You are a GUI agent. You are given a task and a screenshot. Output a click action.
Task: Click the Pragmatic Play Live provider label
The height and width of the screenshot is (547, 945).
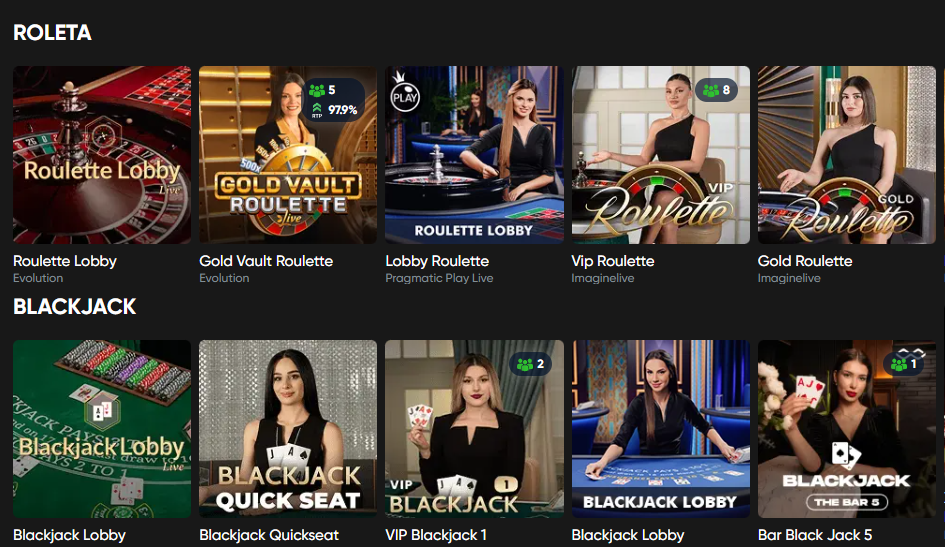click(439, 278)
